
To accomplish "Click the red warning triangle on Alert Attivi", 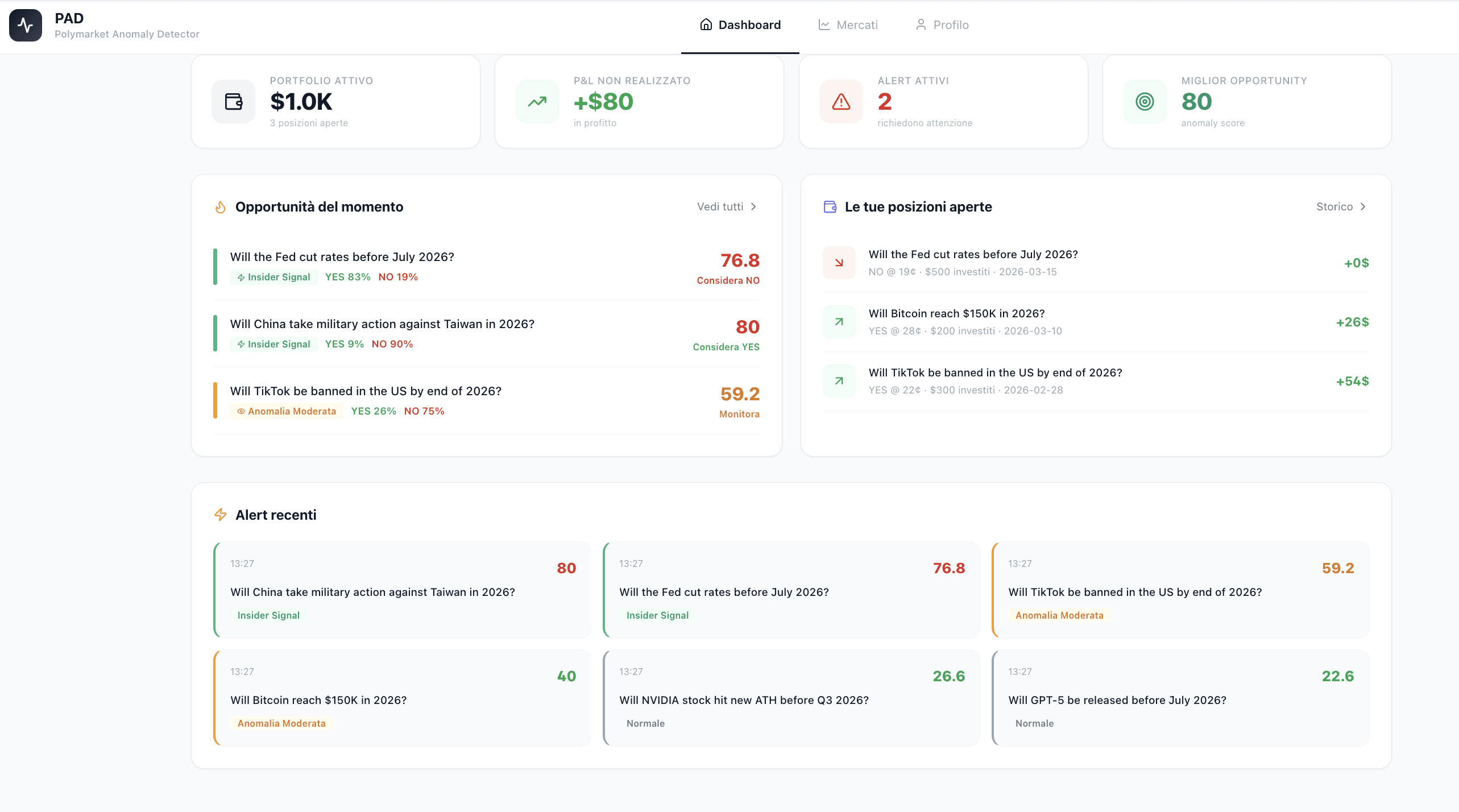I will [x=840, y=101].
